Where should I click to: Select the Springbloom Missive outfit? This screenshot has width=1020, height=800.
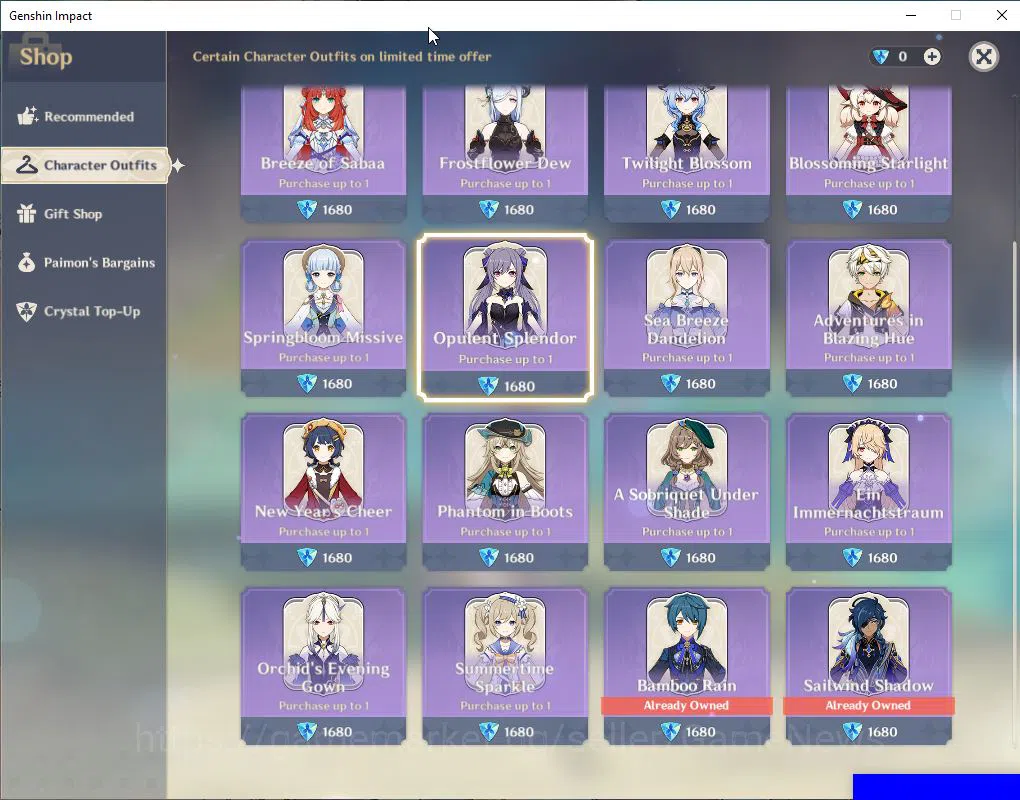(x=323, y=317)
